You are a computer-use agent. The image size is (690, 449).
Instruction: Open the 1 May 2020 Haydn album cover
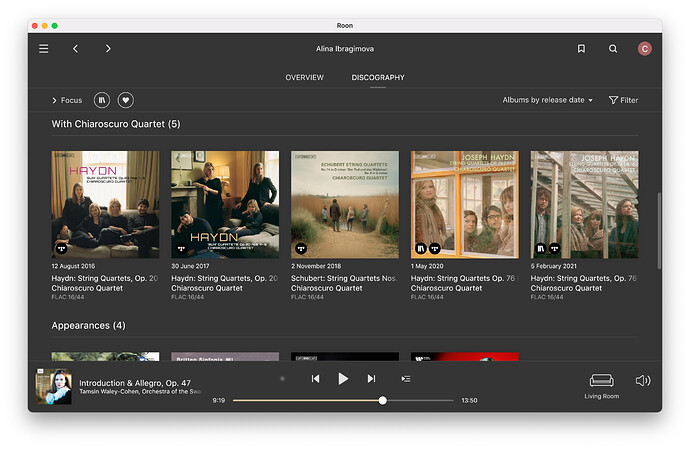tap(465, 205)
